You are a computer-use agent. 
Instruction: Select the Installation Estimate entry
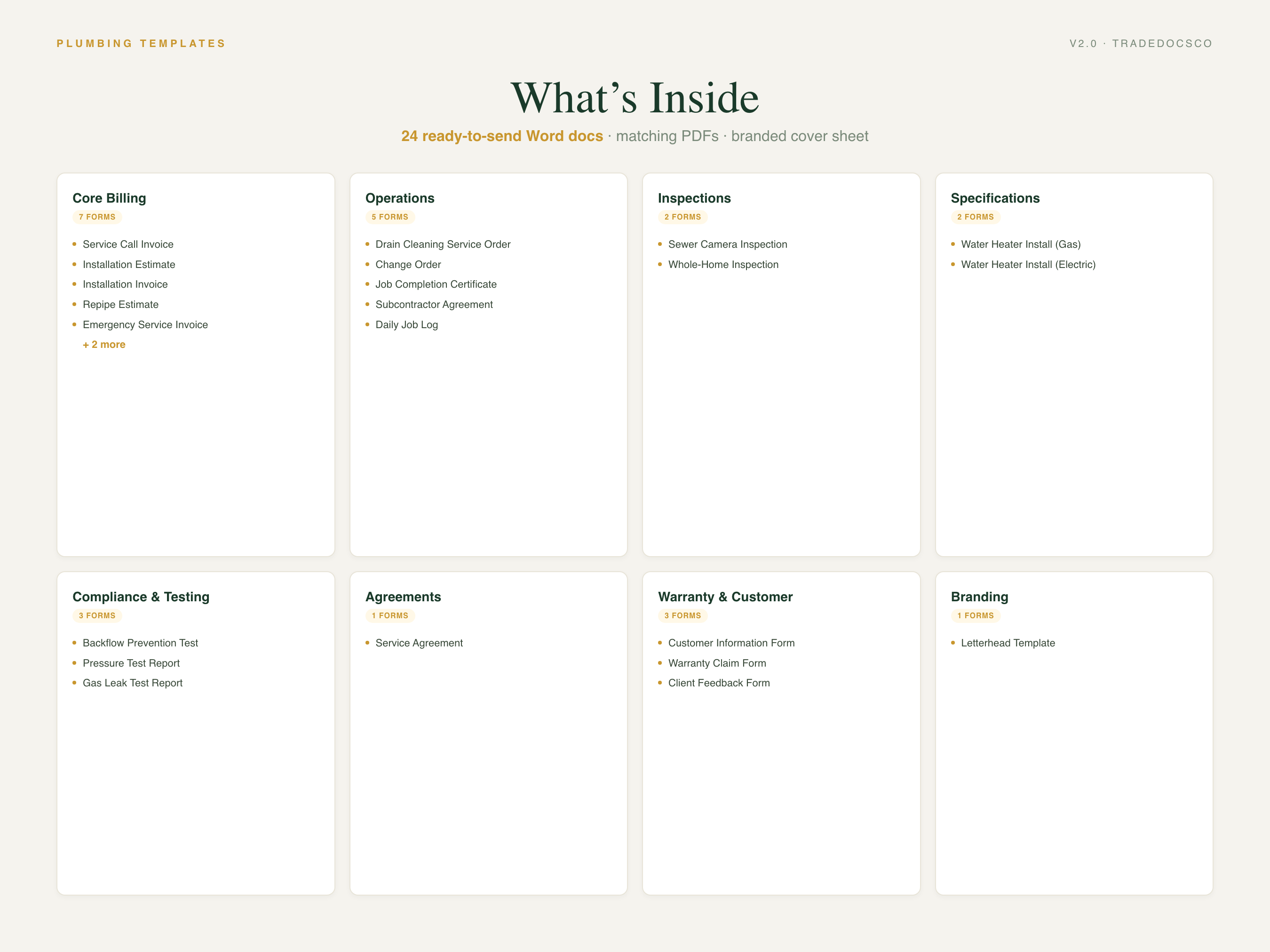coord(128,264)
